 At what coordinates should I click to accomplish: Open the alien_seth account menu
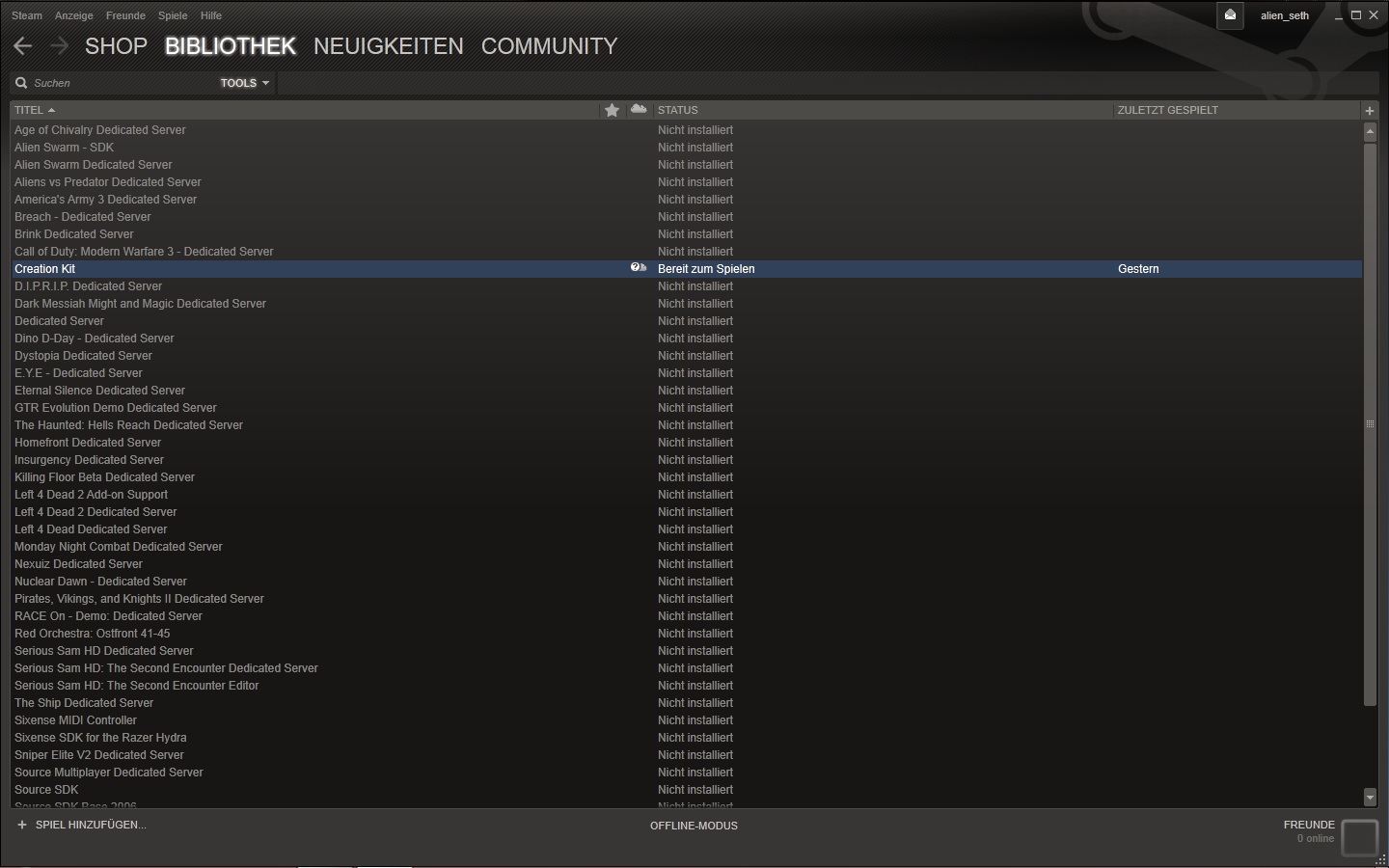pos(1284,15)
